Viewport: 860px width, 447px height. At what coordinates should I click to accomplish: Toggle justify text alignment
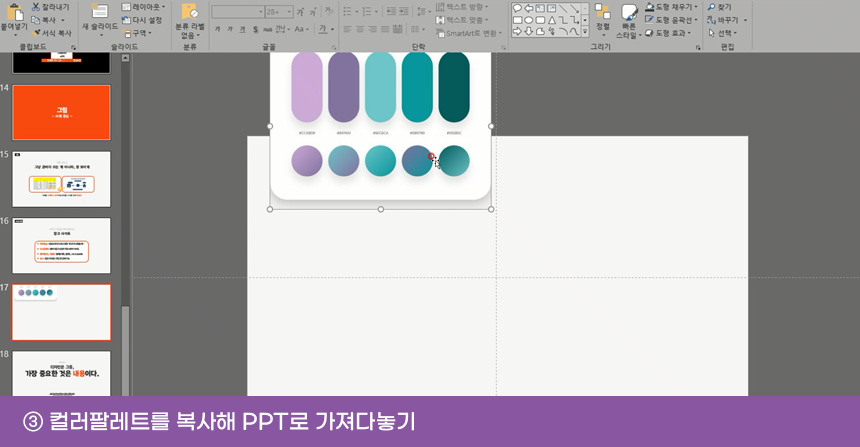385,29
